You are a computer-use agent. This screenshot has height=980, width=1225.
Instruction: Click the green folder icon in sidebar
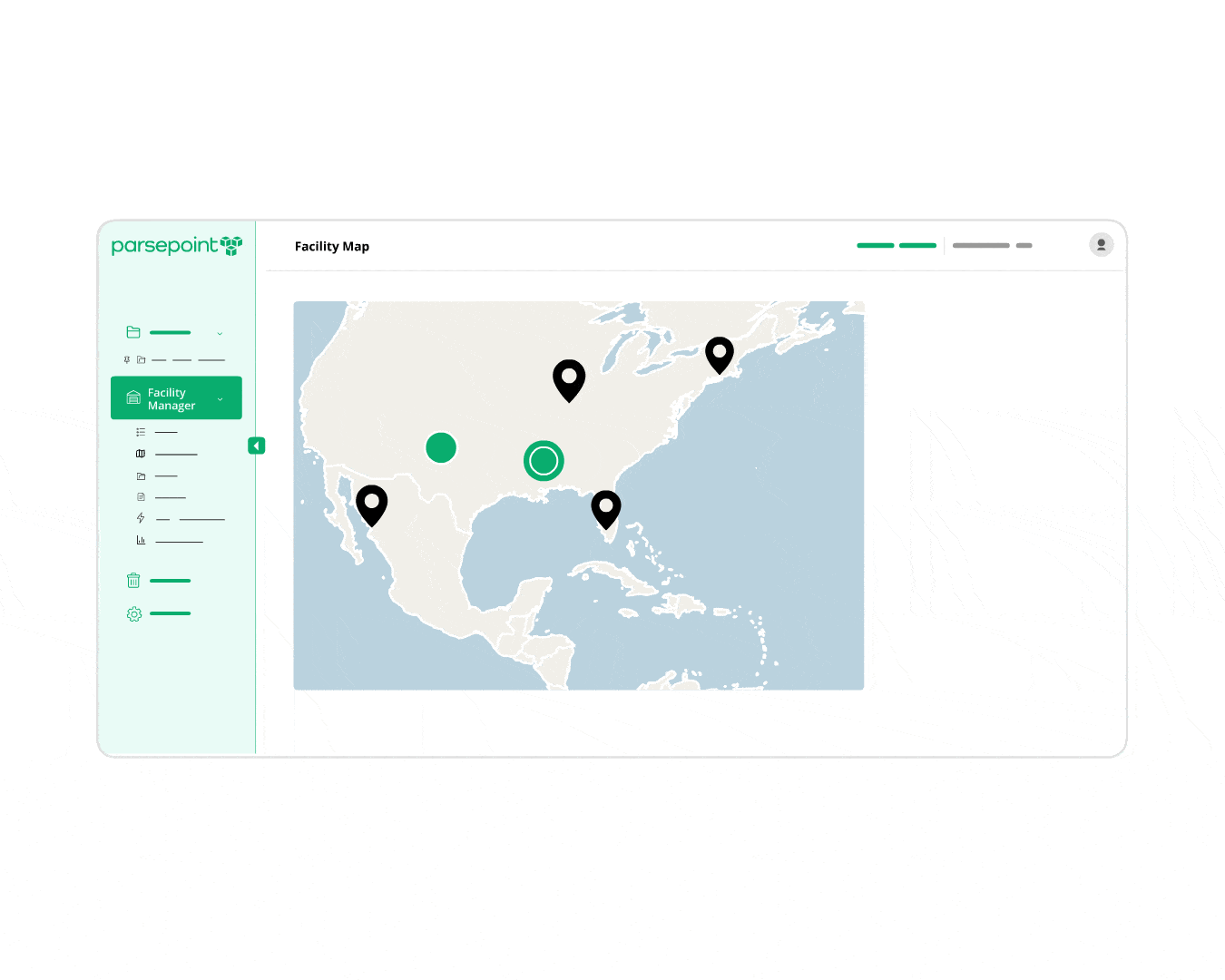[133, 332]
